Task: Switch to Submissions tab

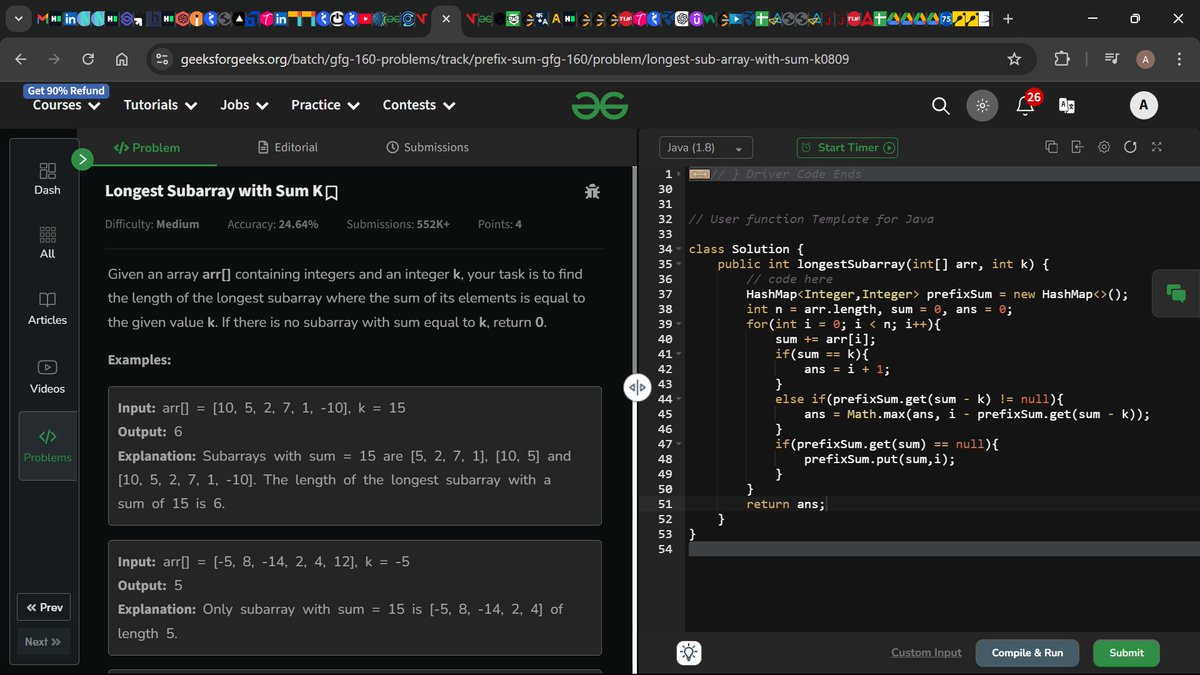Action: click(x=427, y=147)
